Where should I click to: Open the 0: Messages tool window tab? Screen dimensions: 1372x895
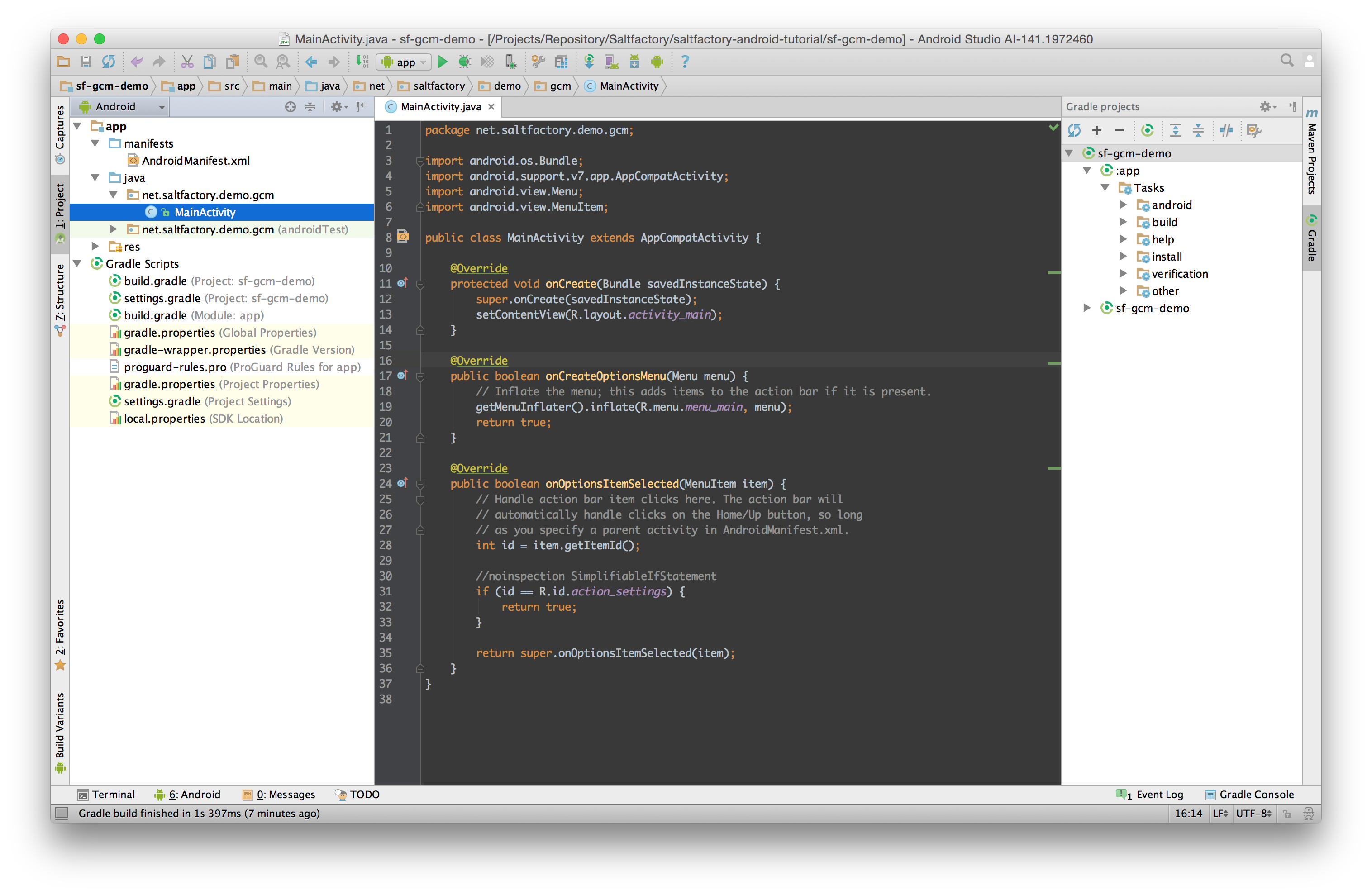279,794
